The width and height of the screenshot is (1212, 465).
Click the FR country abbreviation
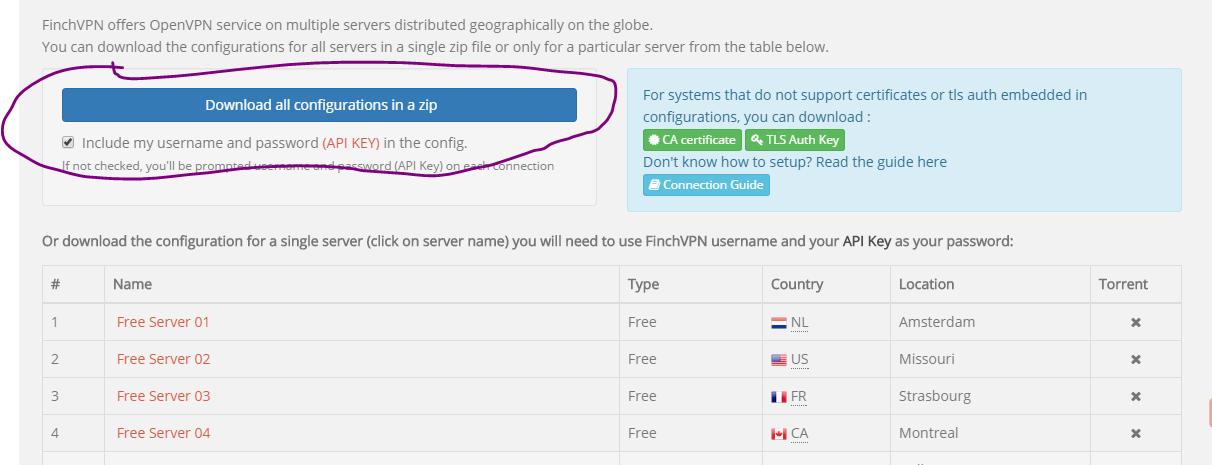coord(798,396)
